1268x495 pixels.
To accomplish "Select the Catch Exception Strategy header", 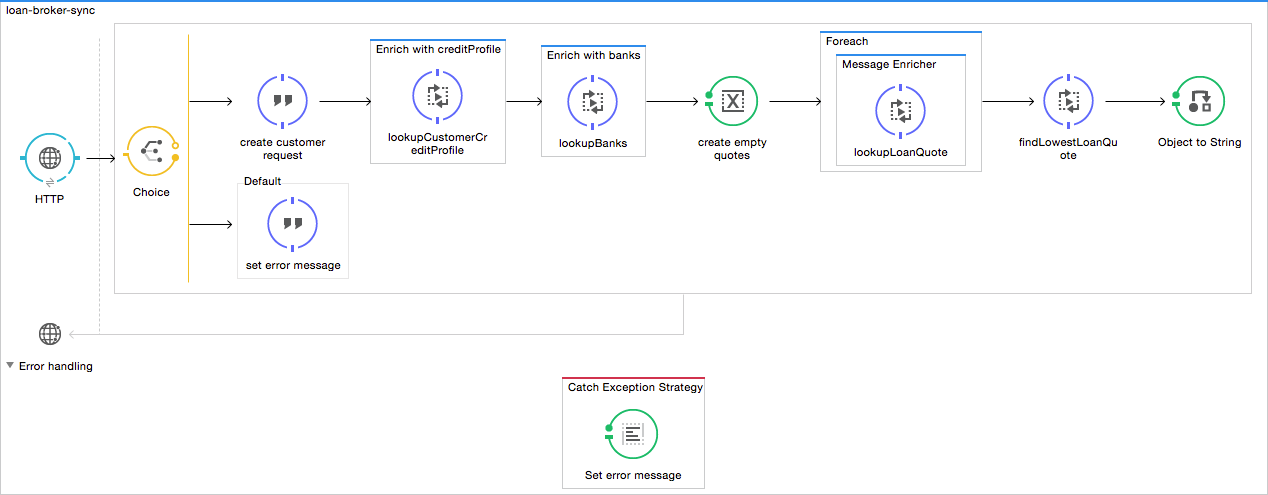I will (x=635, y=387).
